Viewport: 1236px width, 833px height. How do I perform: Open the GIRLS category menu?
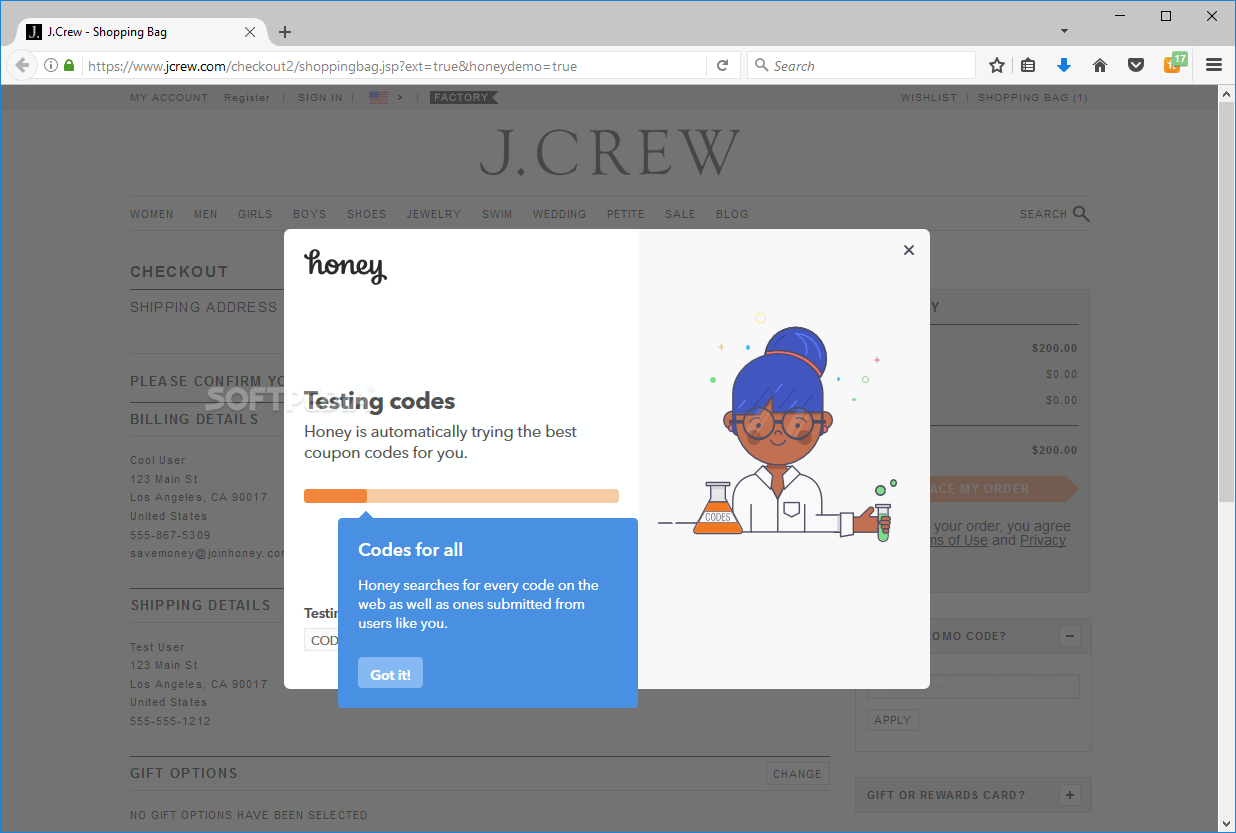tap(255, 214)
